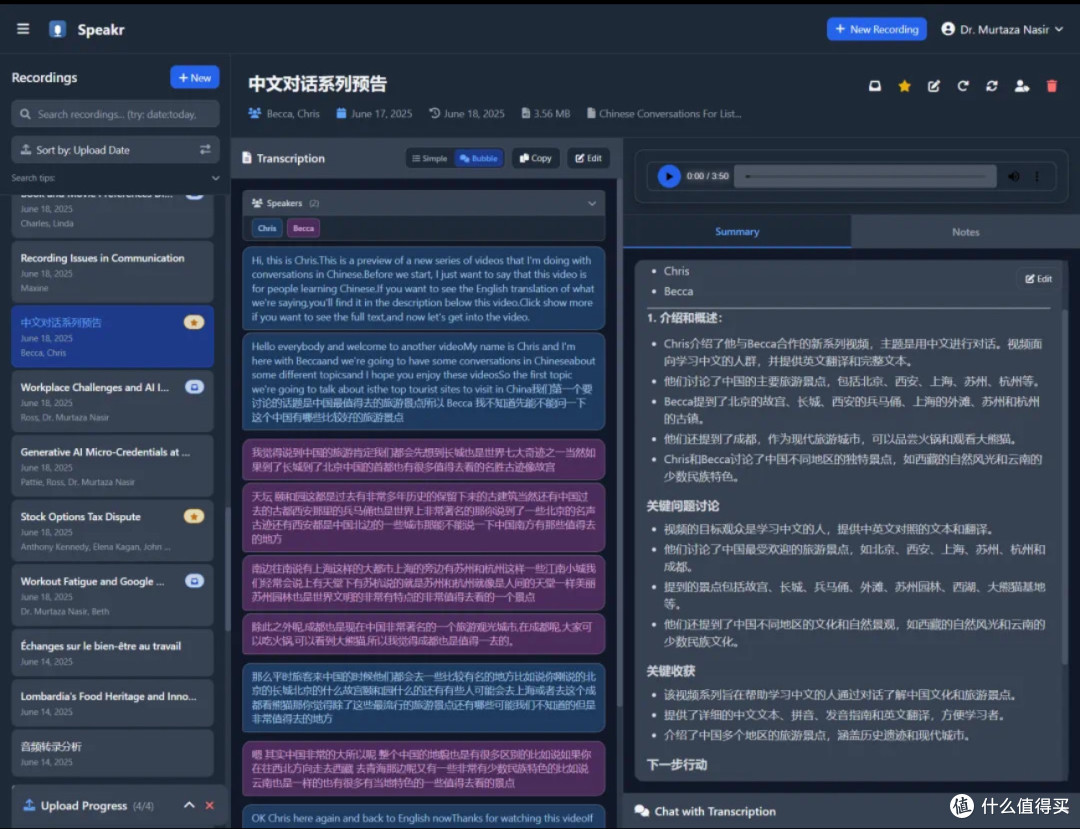Viewport: 1080px width, 829px height.
Task: Close the Upload Progress panel
Action: 209,806
